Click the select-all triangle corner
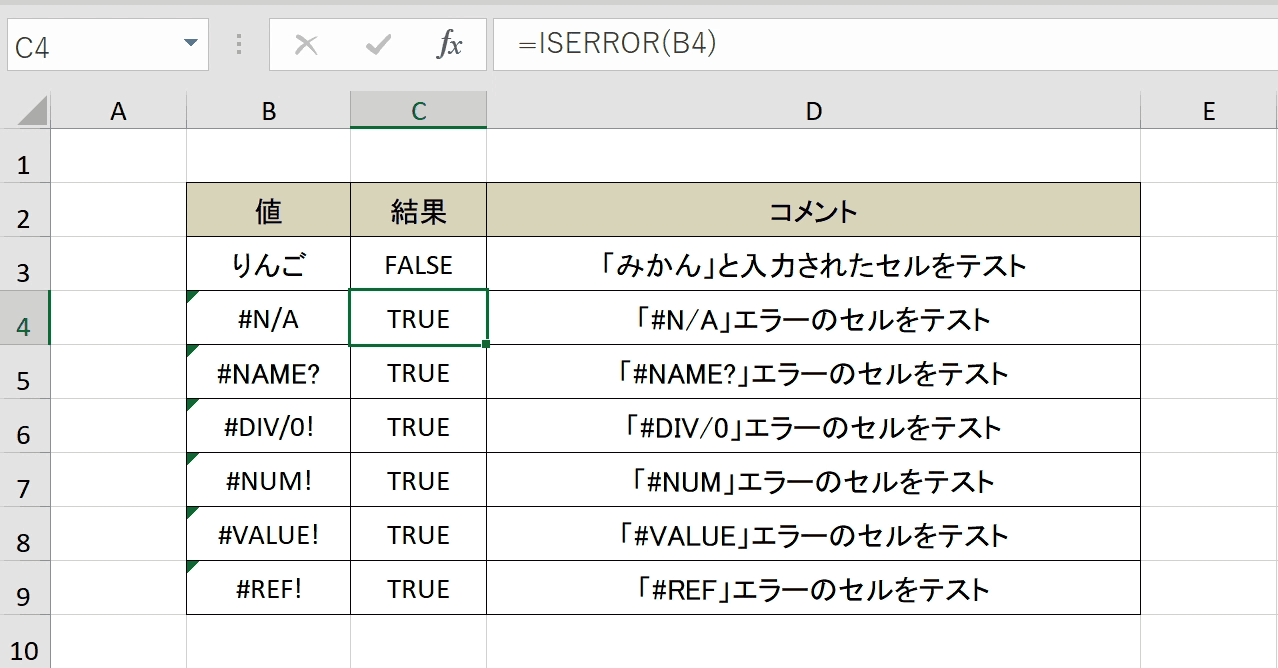This screenshot has width=1278, height=668. [x=25, y=110]
